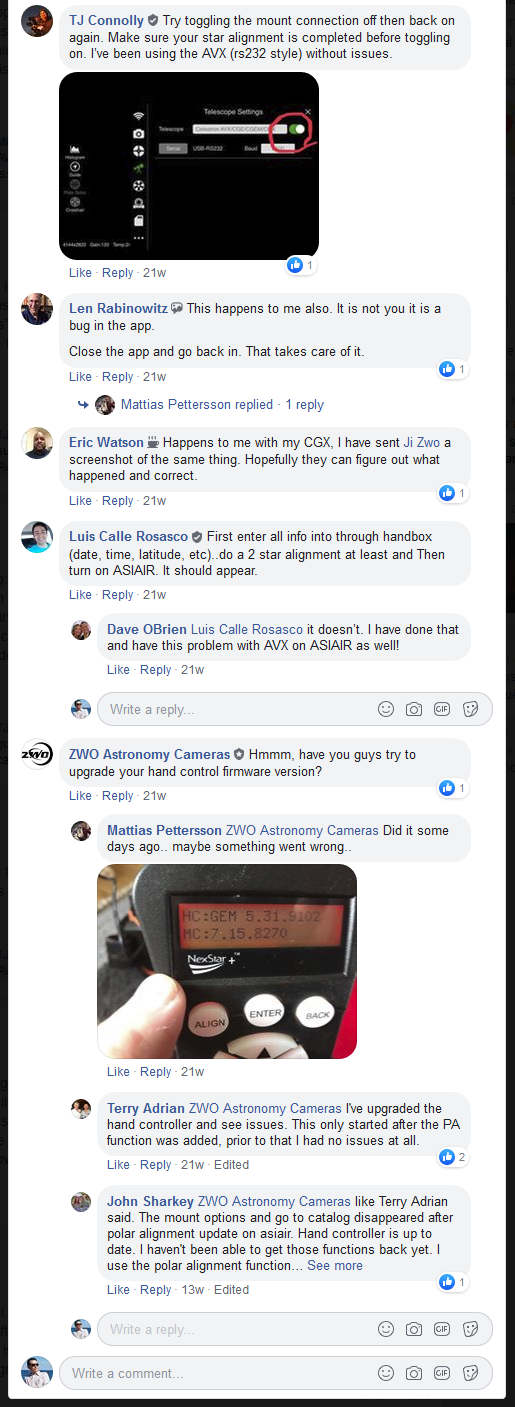
Task: Insert GIF in bottom comment box
Action: pos(442,1373)
